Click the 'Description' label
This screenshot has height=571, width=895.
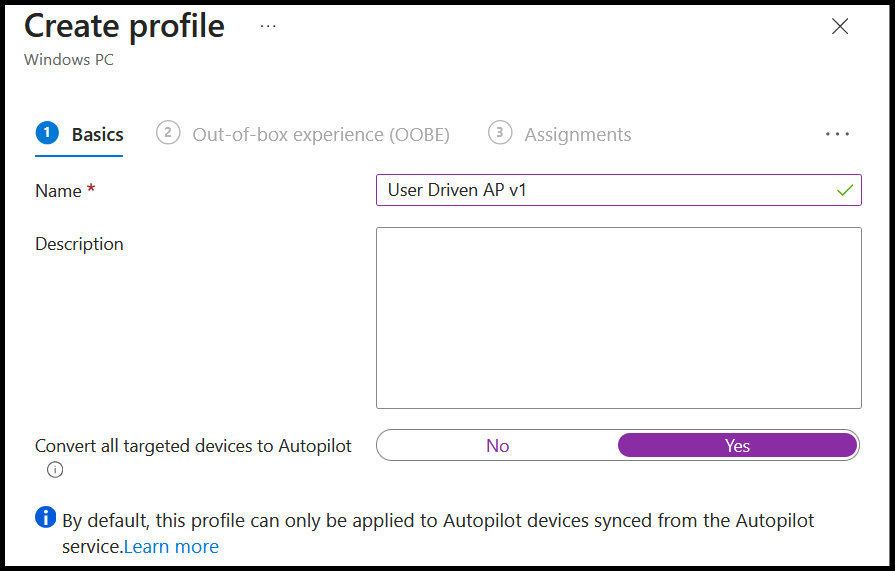pyautogui.click(x=79, y=244)
